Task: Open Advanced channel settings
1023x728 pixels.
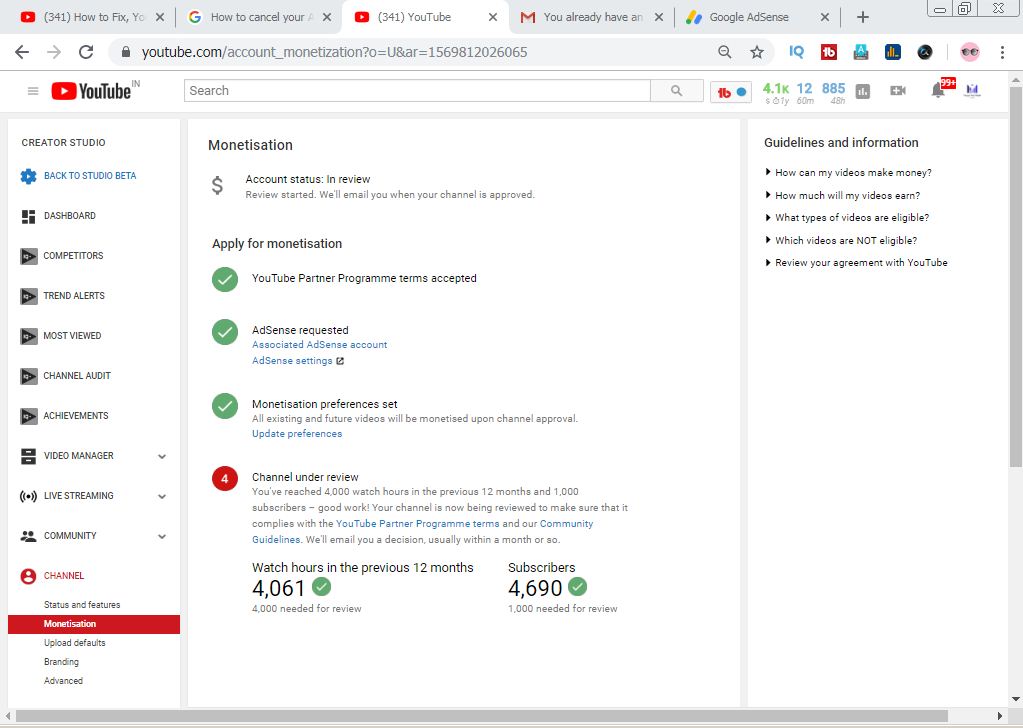Action: pyautogui.click(x=63, y=680)
